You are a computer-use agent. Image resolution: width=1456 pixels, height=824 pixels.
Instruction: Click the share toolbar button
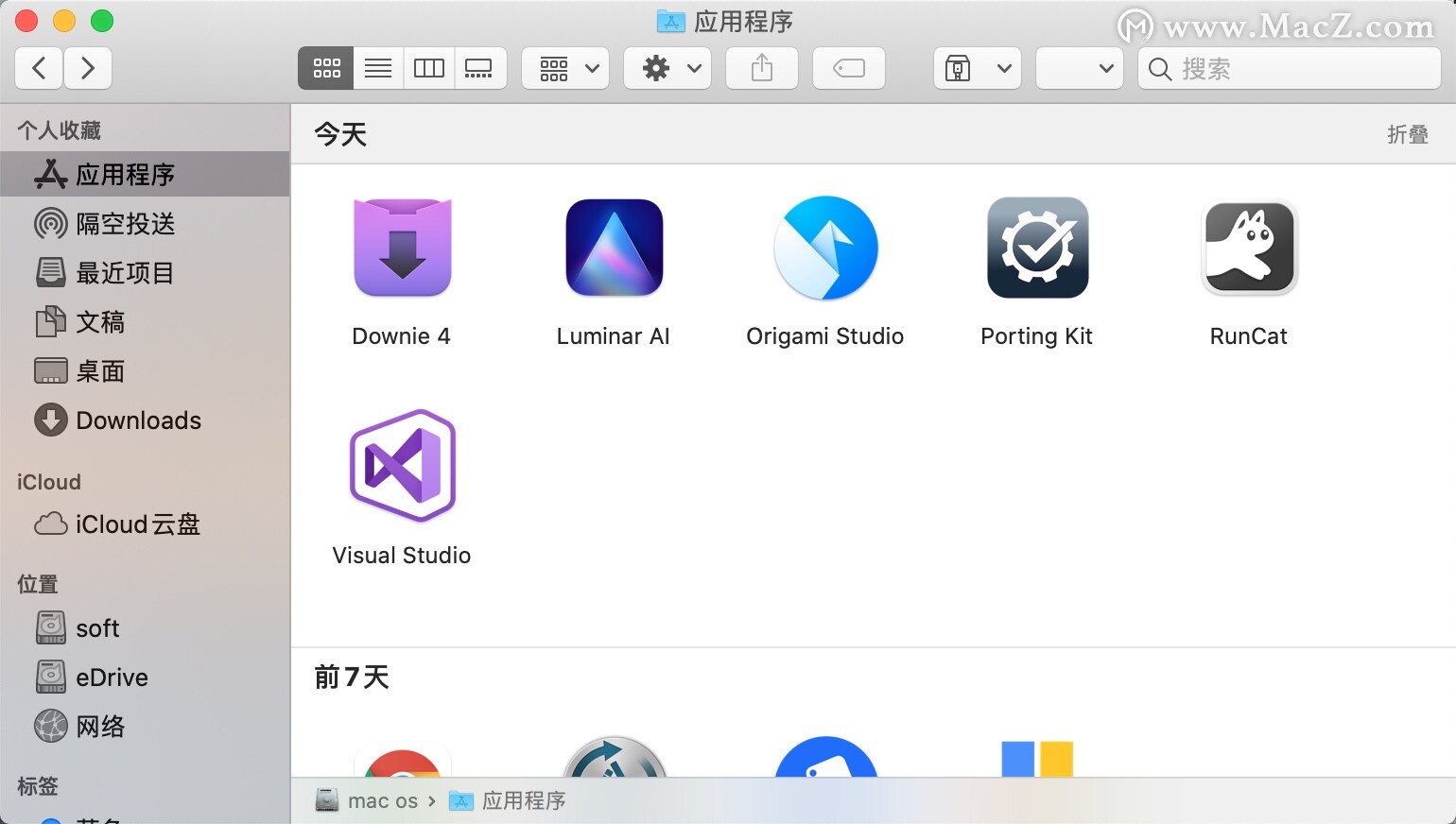762,68
